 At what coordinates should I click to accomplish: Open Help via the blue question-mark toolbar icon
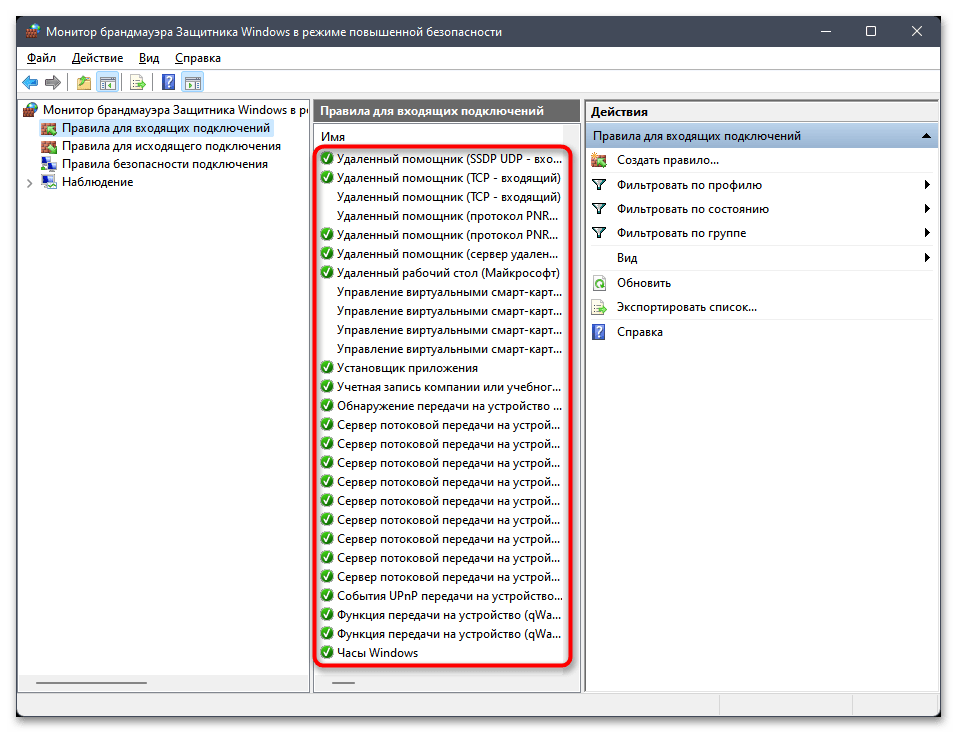pyautogui.click(x=169, y=83)
